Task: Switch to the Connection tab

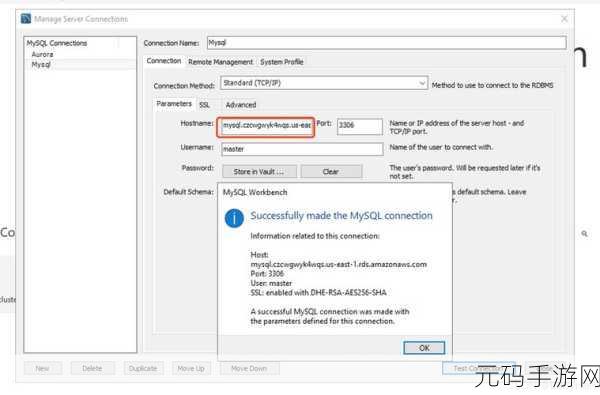Action: click(x=164, y=61)
